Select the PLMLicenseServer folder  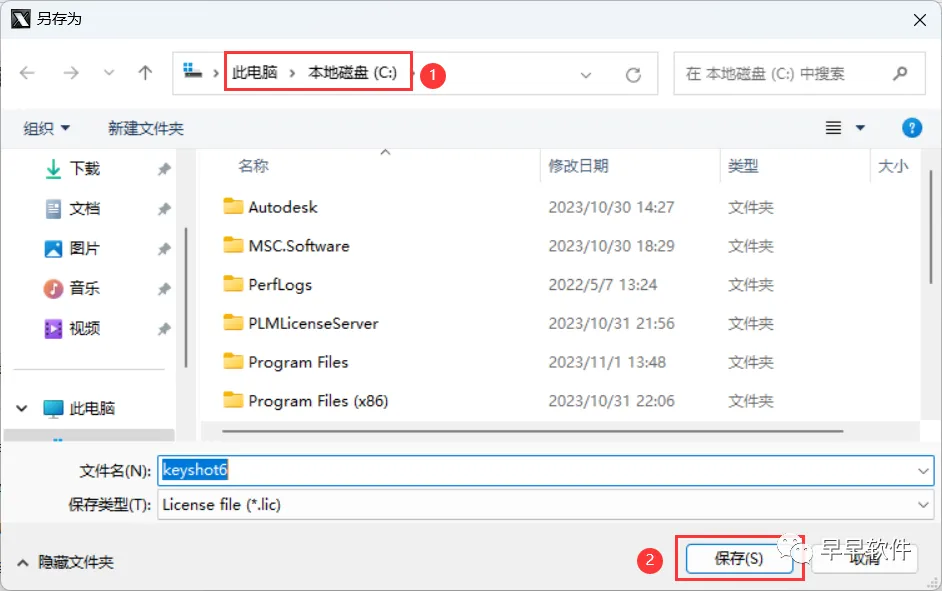click(x=314, y=324)
